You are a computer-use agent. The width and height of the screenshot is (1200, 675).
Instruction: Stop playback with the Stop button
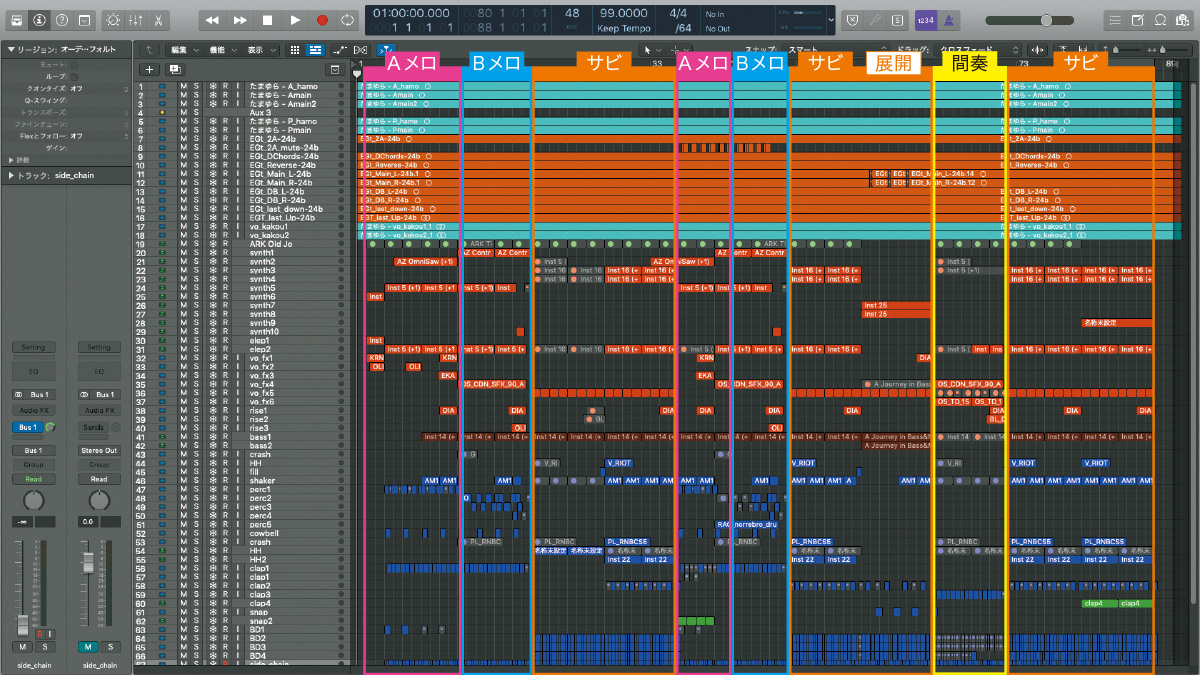[267, 19]
